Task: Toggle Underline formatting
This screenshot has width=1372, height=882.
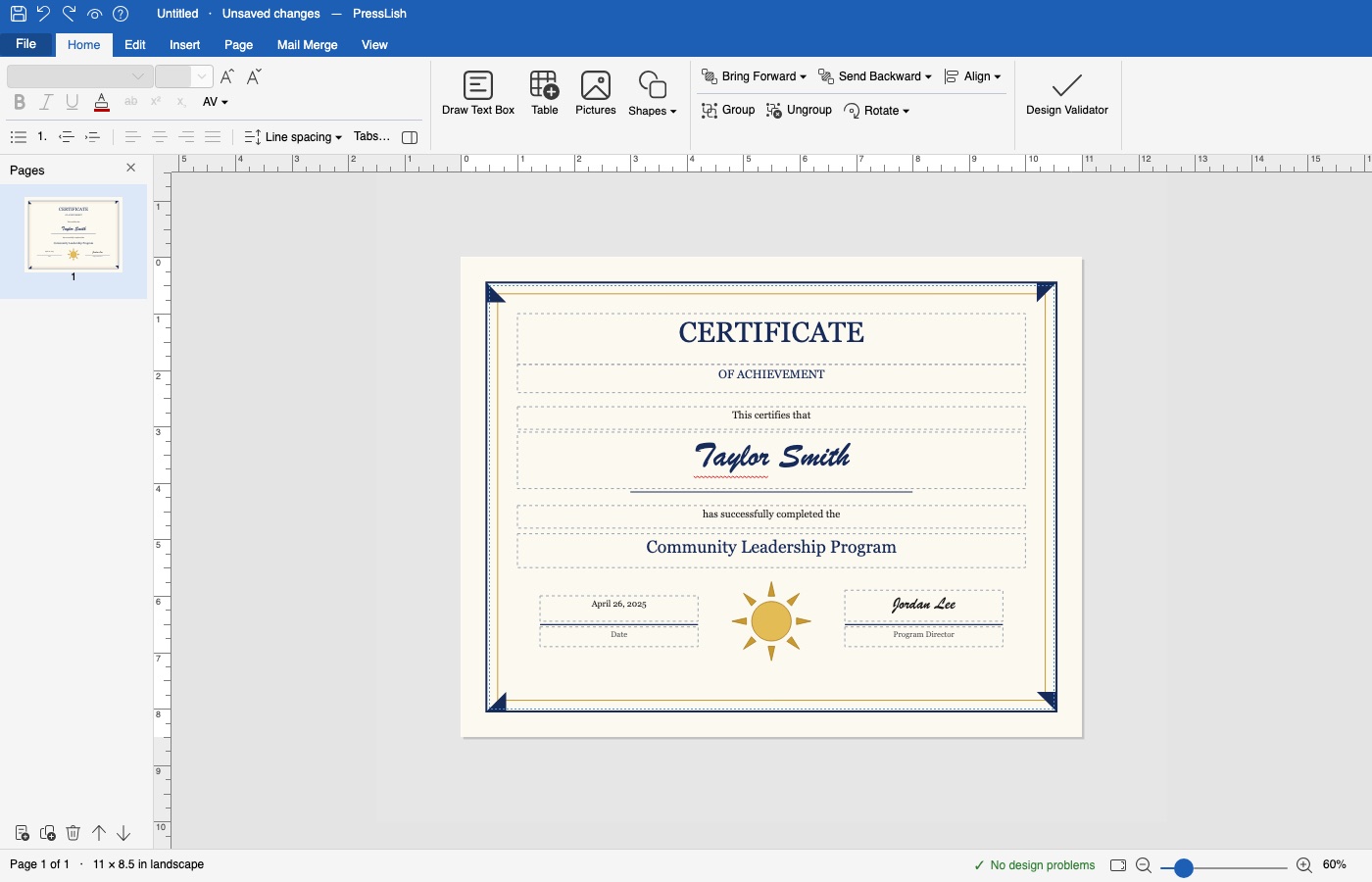Action: (72, 102)
